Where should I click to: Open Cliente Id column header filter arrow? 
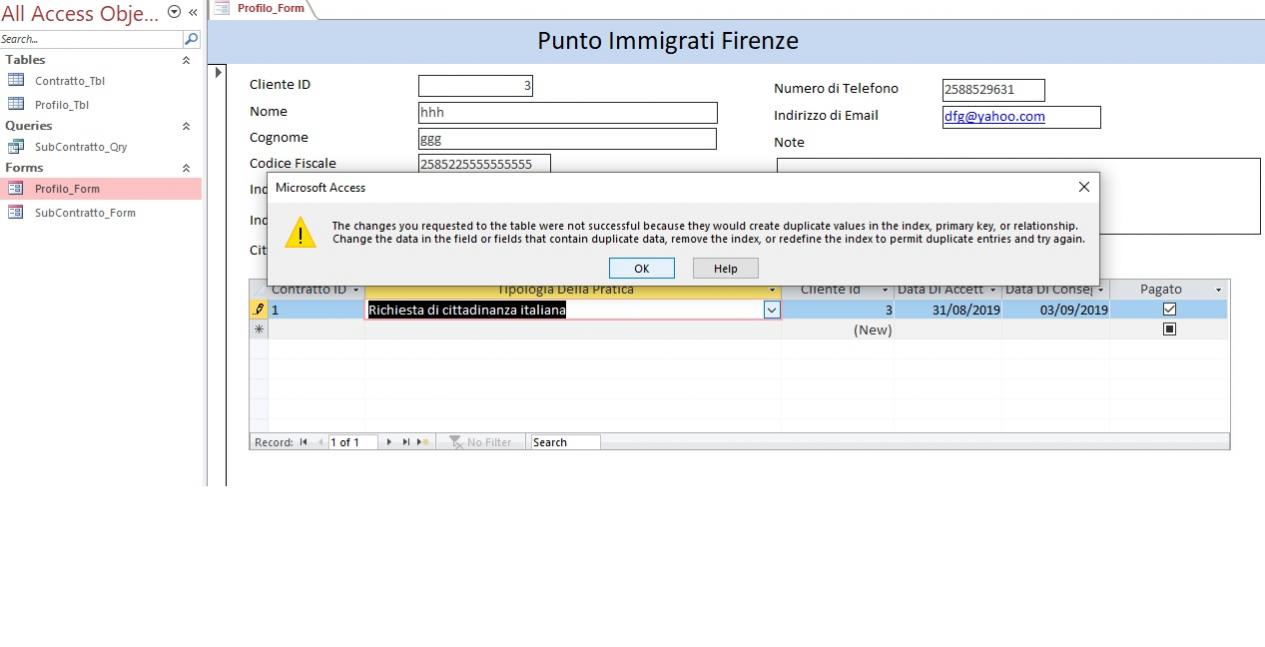tap(885, 290)
